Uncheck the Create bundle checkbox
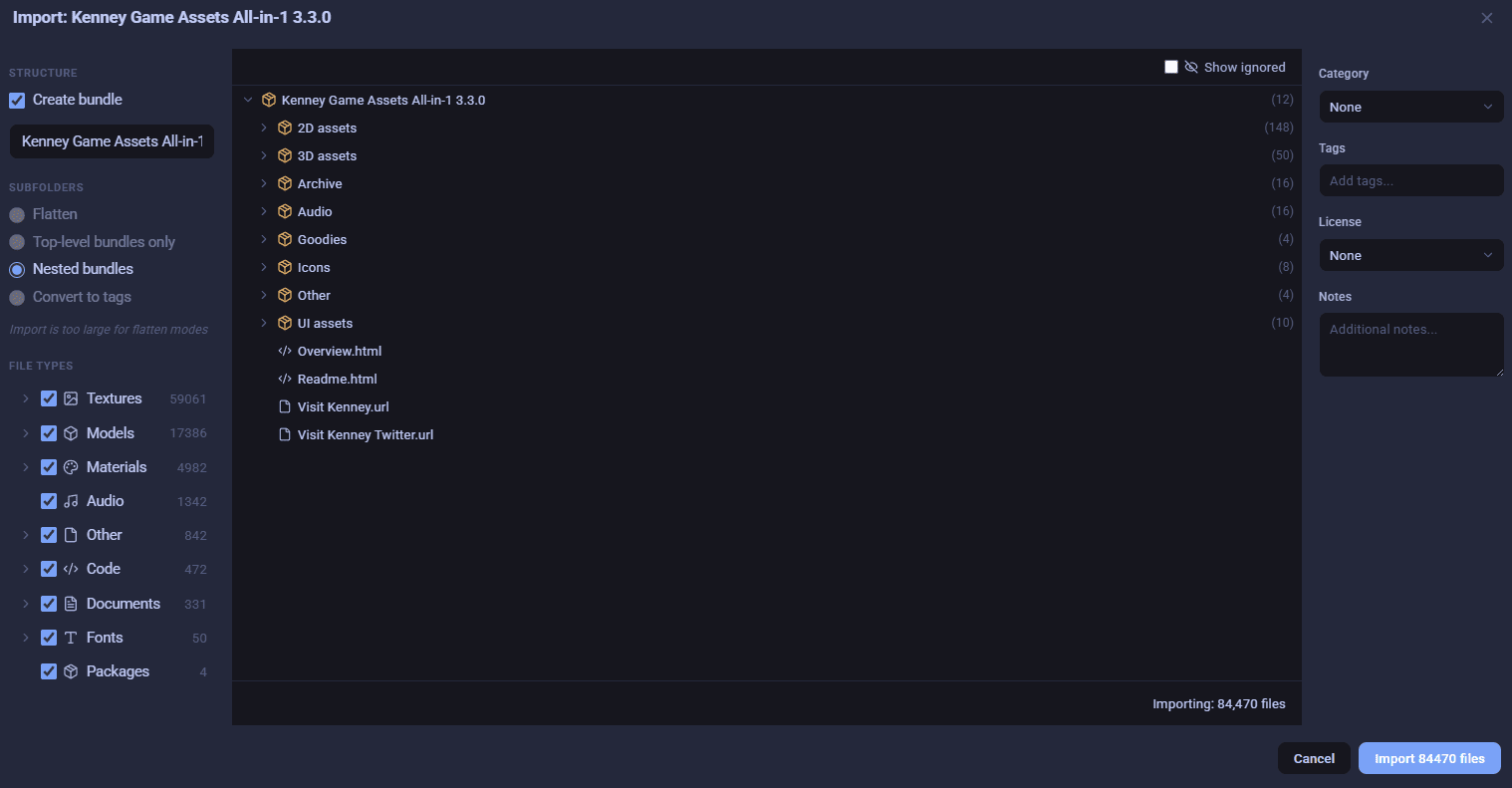The height and width of the screenshot is (788, 1512). point(16,100)
